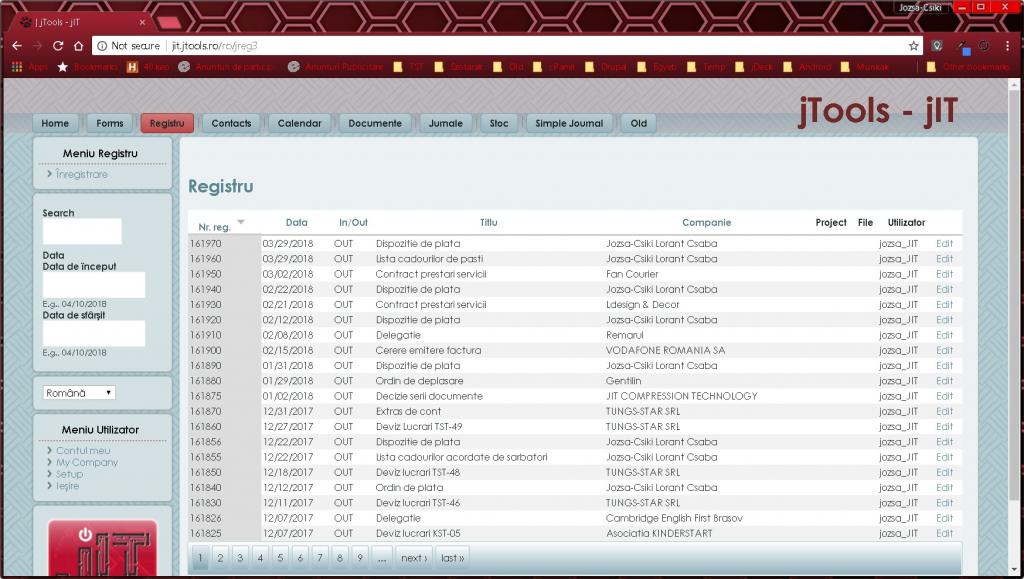The image size is (1024, 579).
Task: Focus the Data de început date field
Action: coord(94,285)
